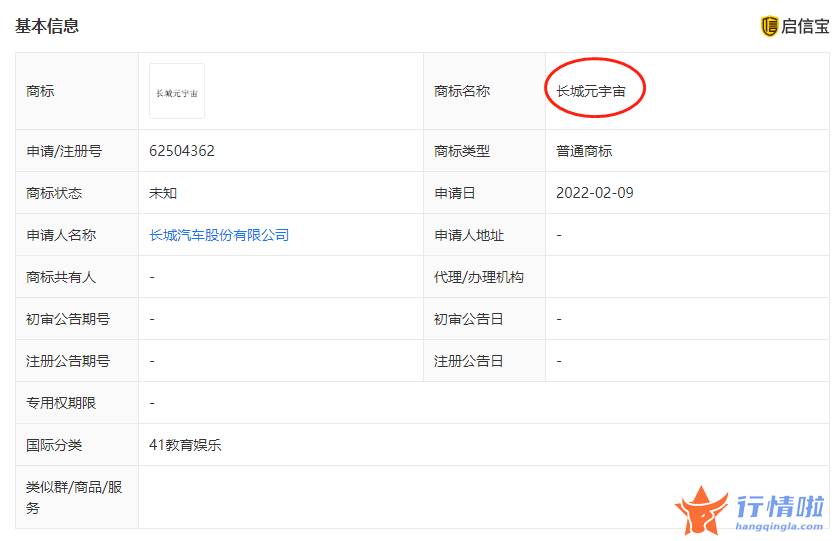
Task: Click the 专用权期限 row label
Action: 61,403
